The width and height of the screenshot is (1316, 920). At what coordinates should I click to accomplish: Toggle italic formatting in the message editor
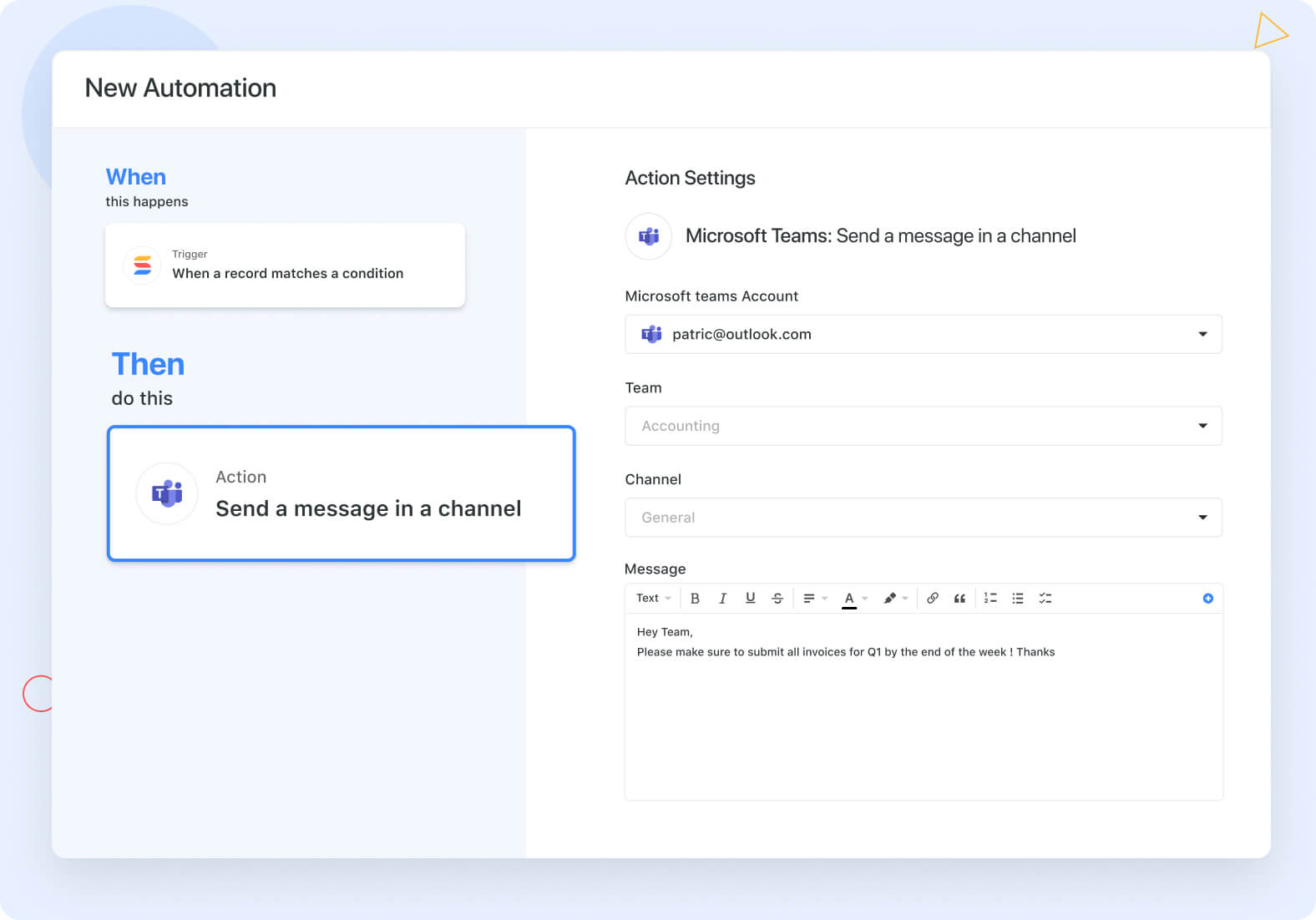coord(722,598)
